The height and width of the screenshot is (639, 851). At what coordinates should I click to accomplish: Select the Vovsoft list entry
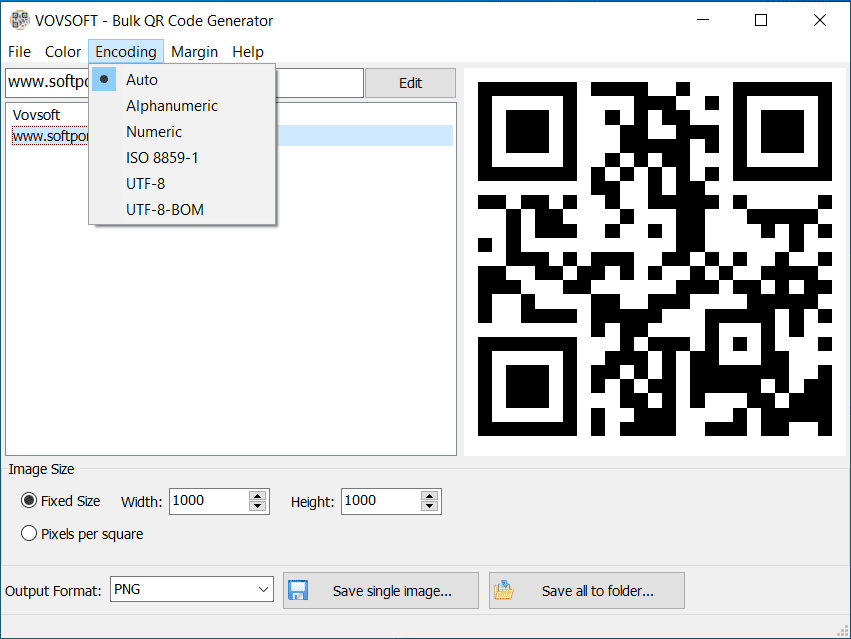click(x=36, y=115)
